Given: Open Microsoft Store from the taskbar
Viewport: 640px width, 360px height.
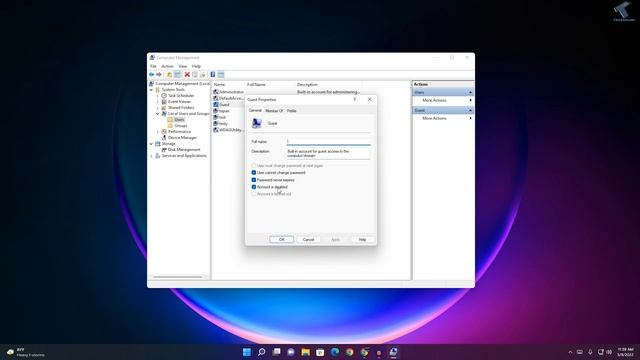Looking at the screenshot, I should [x=320, y=352].
